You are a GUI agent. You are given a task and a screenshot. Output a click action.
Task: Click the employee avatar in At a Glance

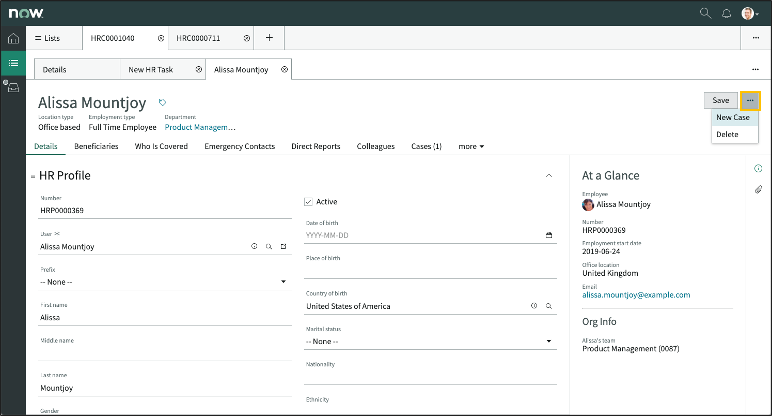point(588,204)
